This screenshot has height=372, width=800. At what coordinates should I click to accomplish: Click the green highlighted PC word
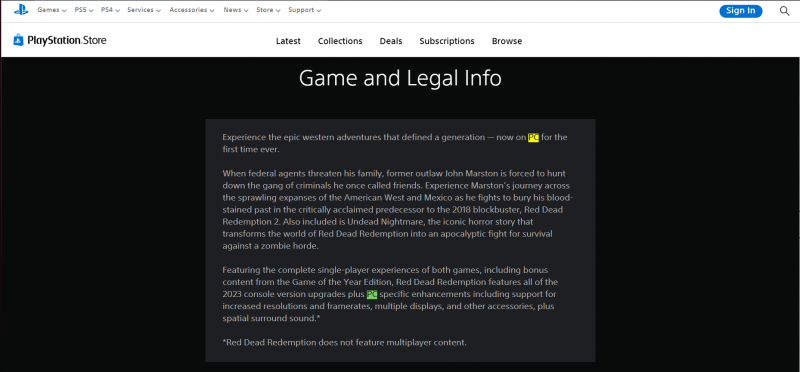tap(372, 294)
